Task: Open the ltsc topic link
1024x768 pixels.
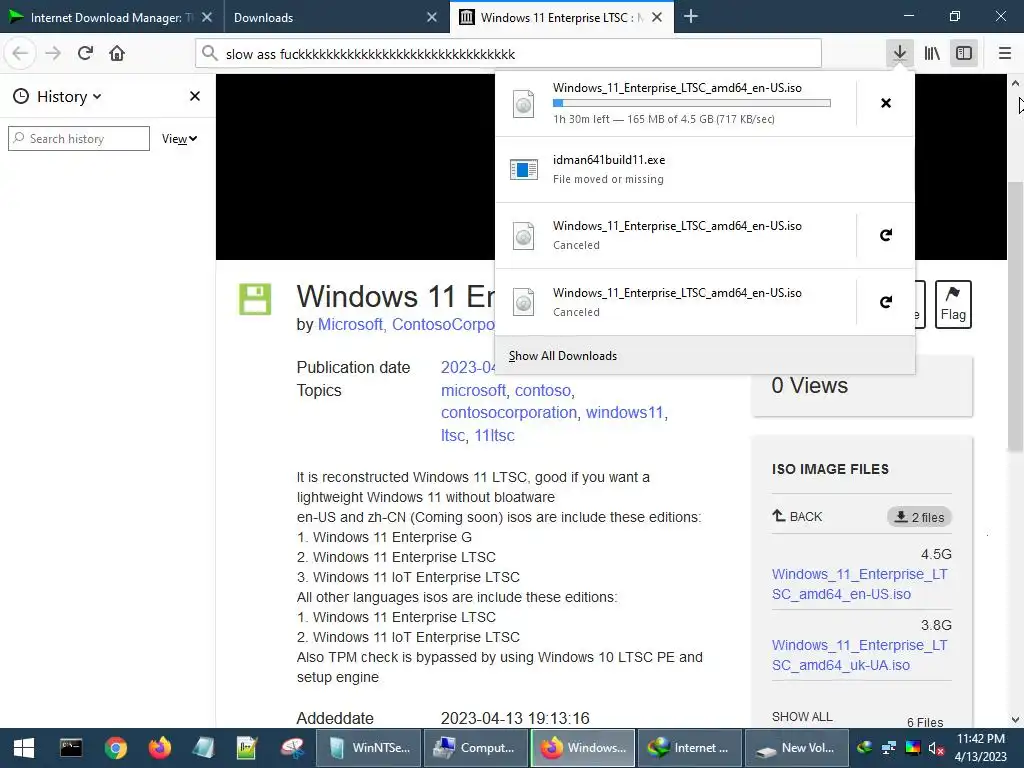Action: (x=453, y=436)
